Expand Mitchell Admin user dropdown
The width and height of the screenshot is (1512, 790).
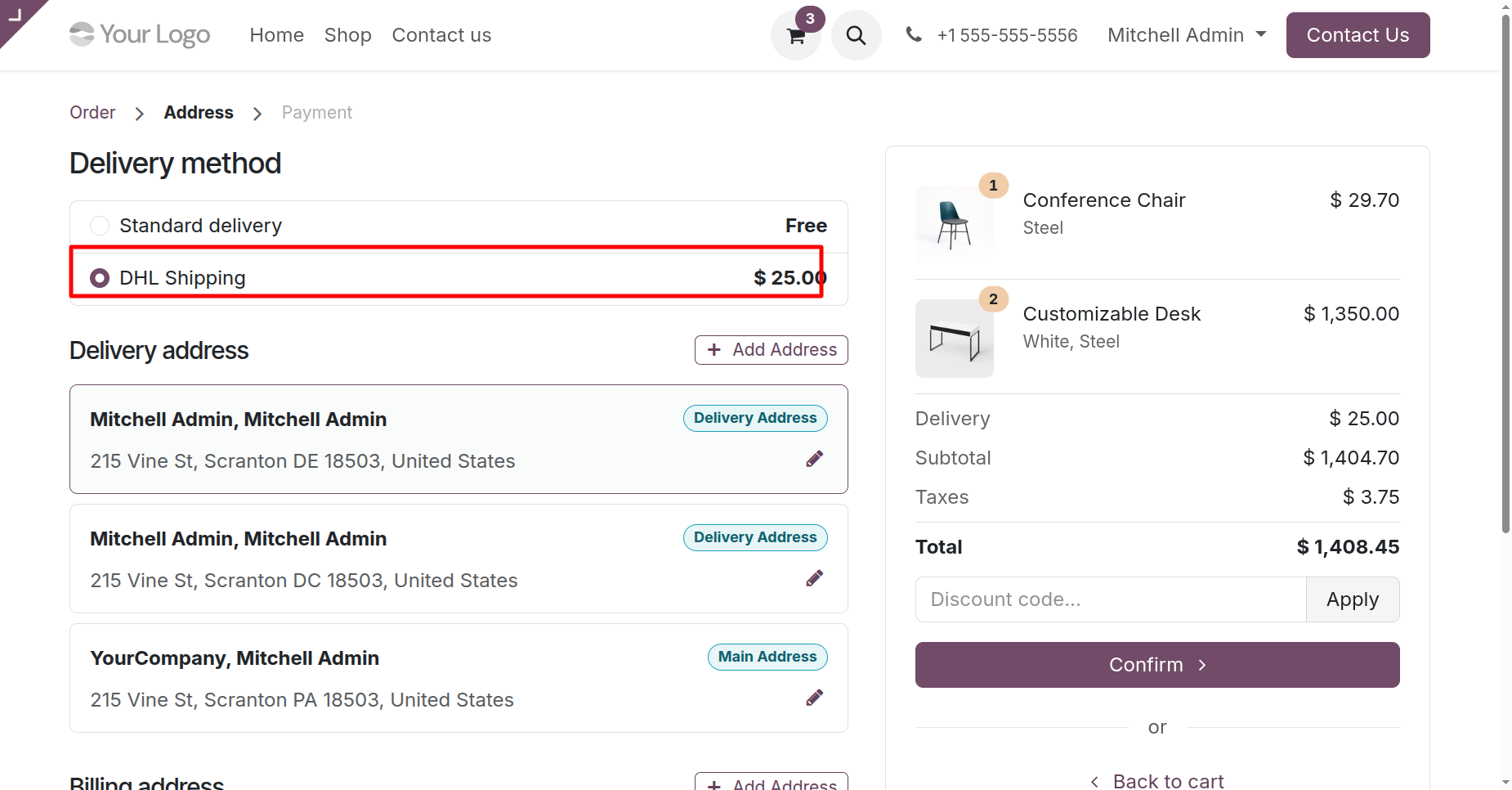pyautogui.click(x=1186, y=35)
